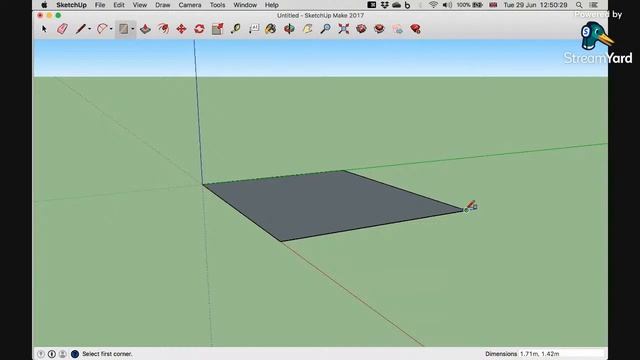This screenshot has height=360, width=640.
Task: Choose the Eraser tool
Action: click(x=62, y=29)
